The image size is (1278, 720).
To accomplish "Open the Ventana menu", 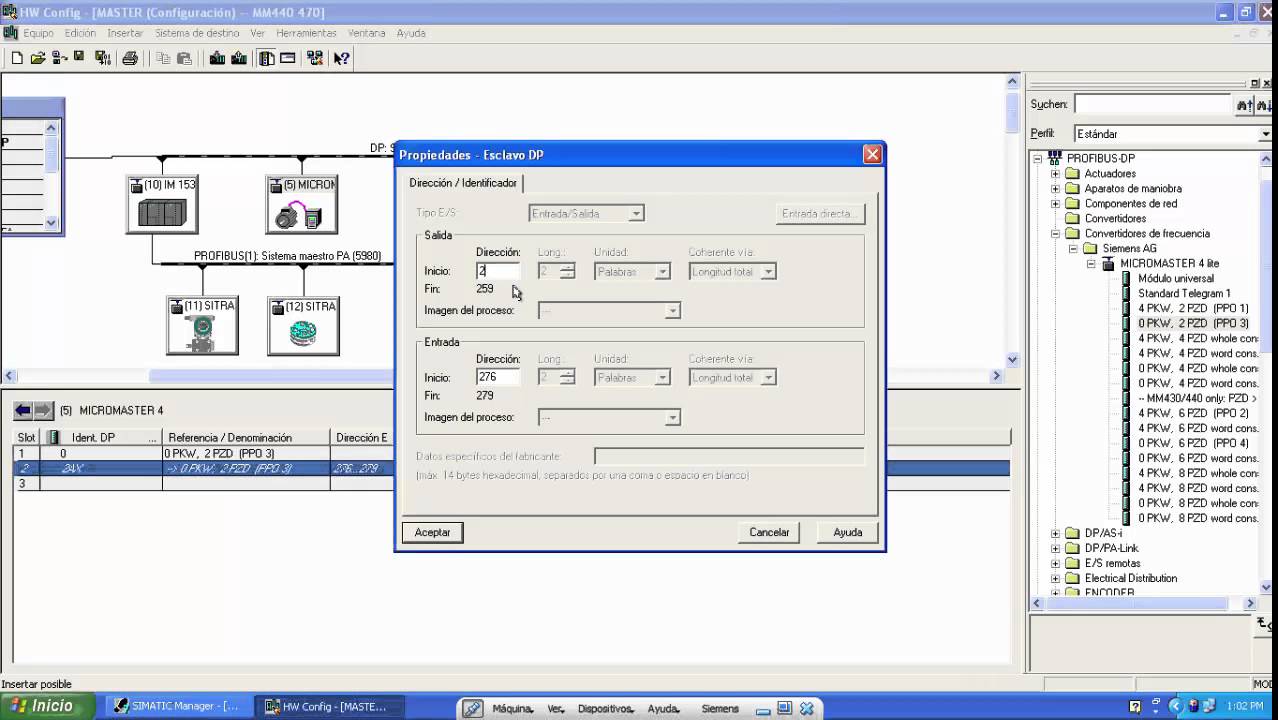I will click(366, 33).
